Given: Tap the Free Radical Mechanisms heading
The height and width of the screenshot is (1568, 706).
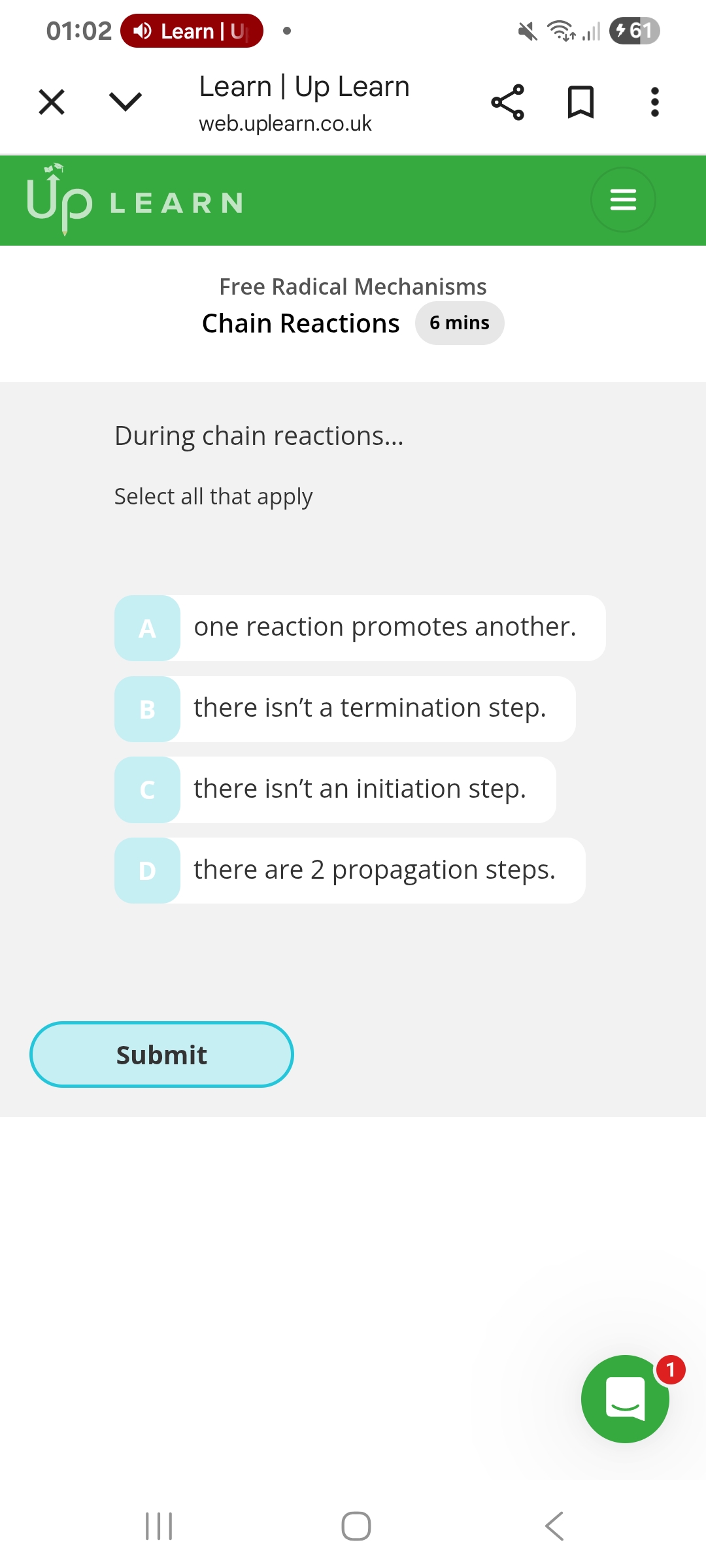Looking at the screenshot, I should pos(353,287).
